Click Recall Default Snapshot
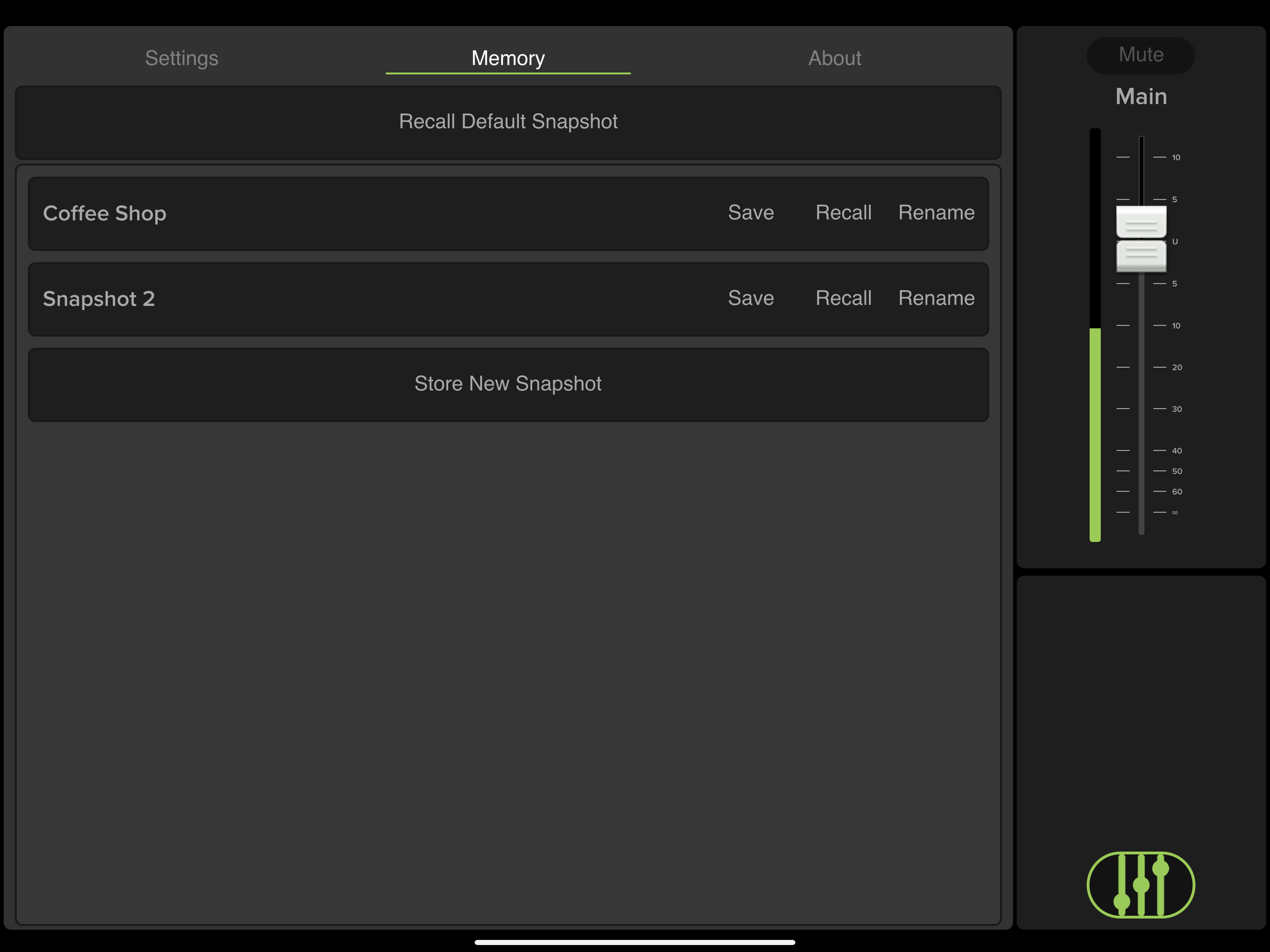The image size is (1270, 952). click(508, 122)
